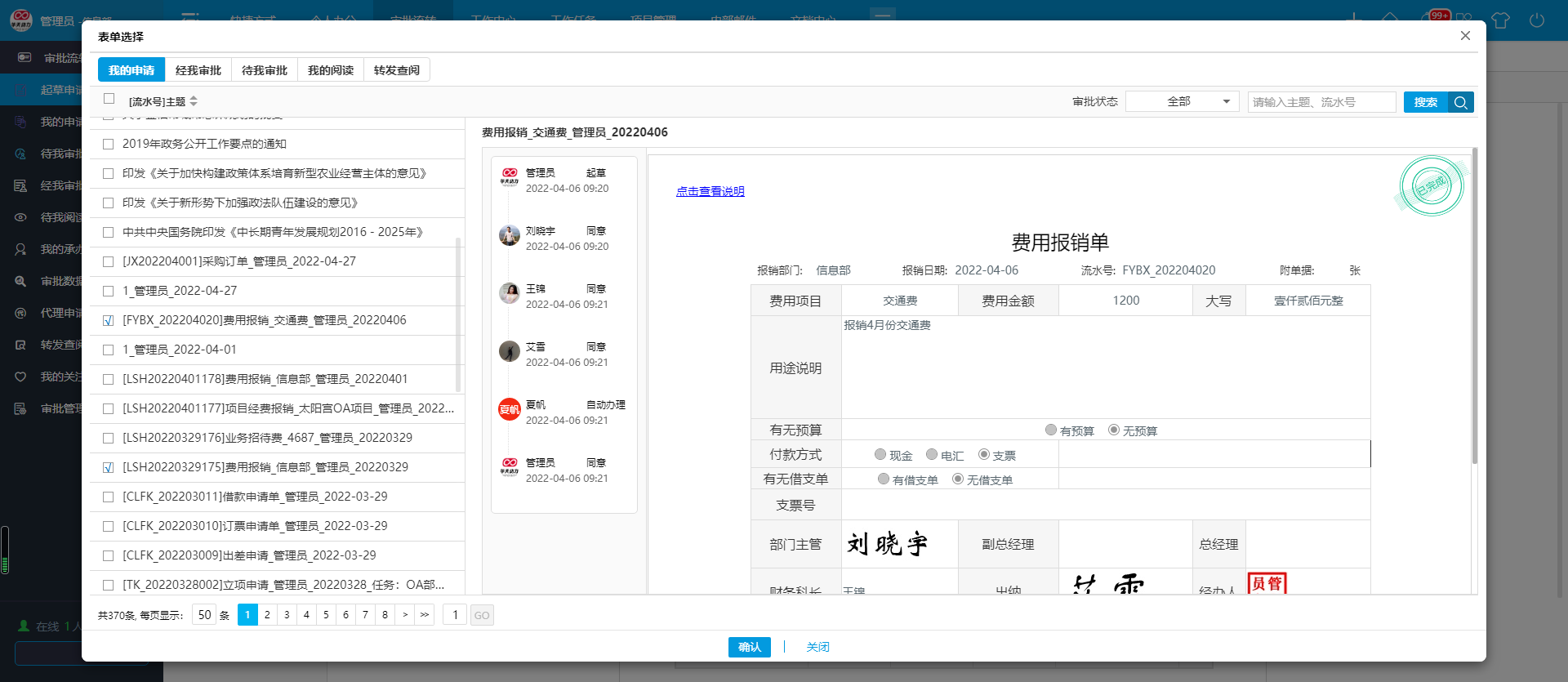The height and width of the screenshot is (682, 1568).
Task: Open the 点击查看说明 link
Action: [x=710, y=191]
